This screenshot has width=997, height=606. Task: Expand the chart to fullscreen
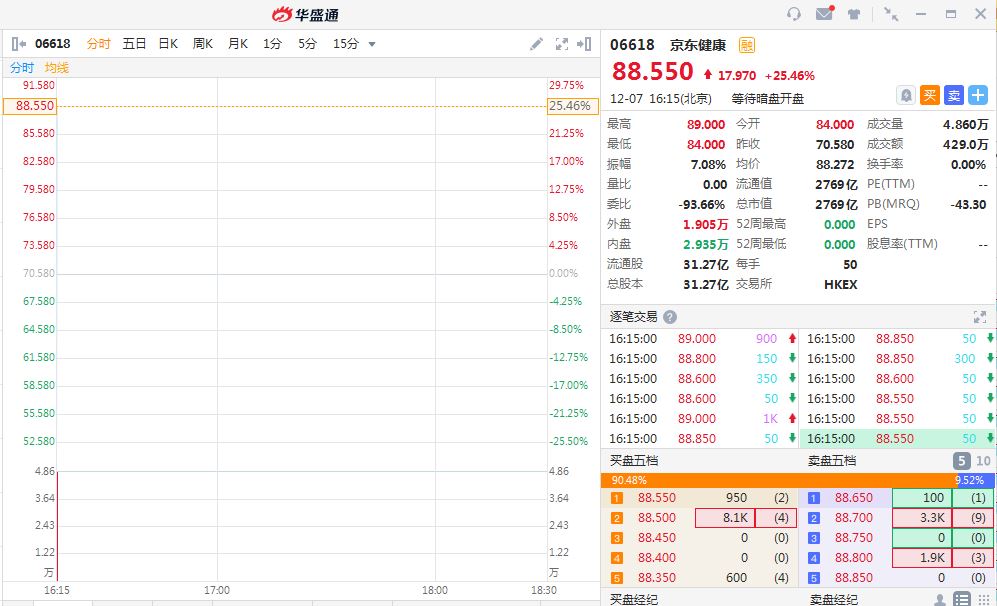pos(561,44)
